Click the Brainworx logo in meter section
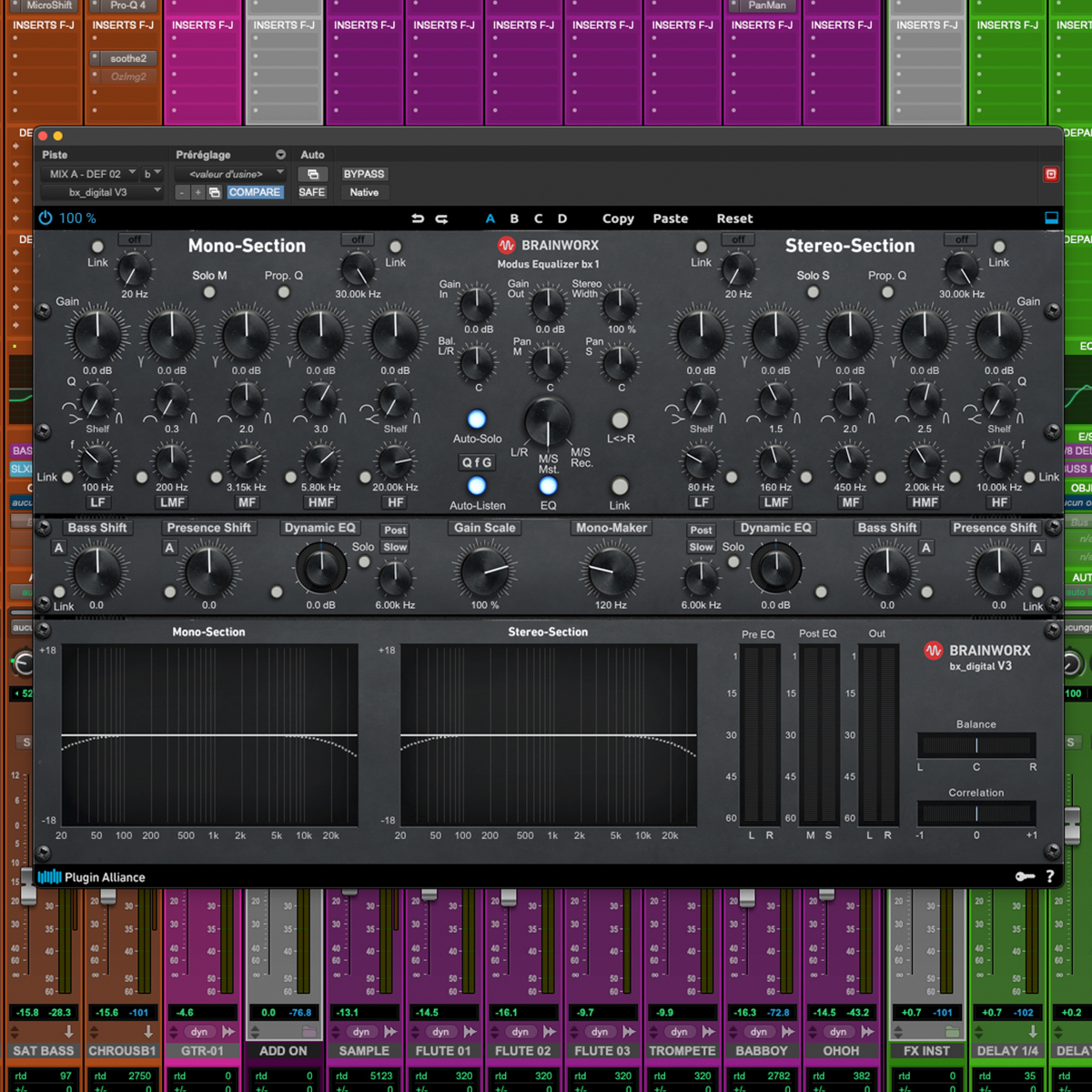Screen dimensions: 1092x1092 pos(934,651)
